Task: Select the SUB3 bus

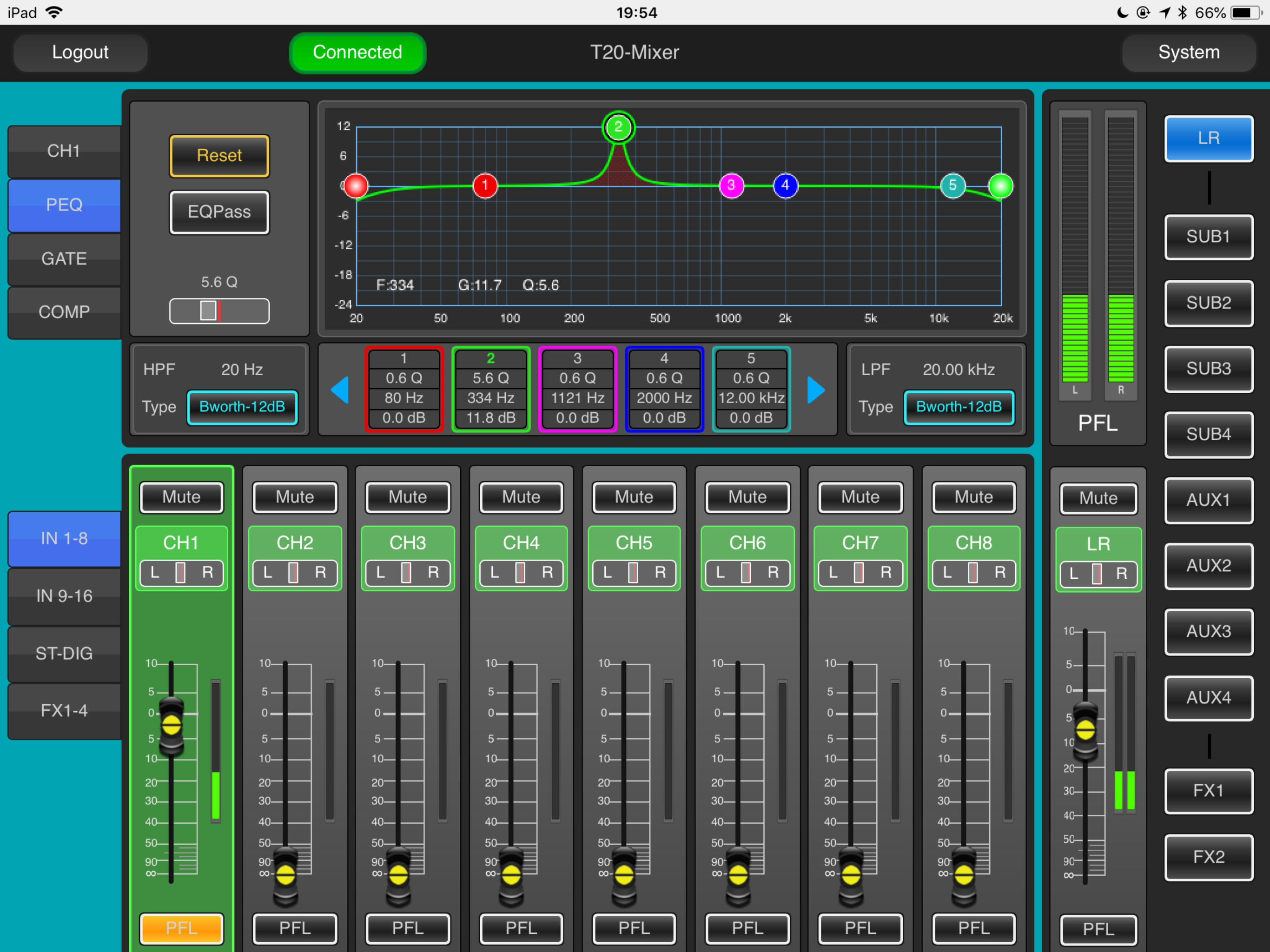Action: click(x=1209, y=369)
